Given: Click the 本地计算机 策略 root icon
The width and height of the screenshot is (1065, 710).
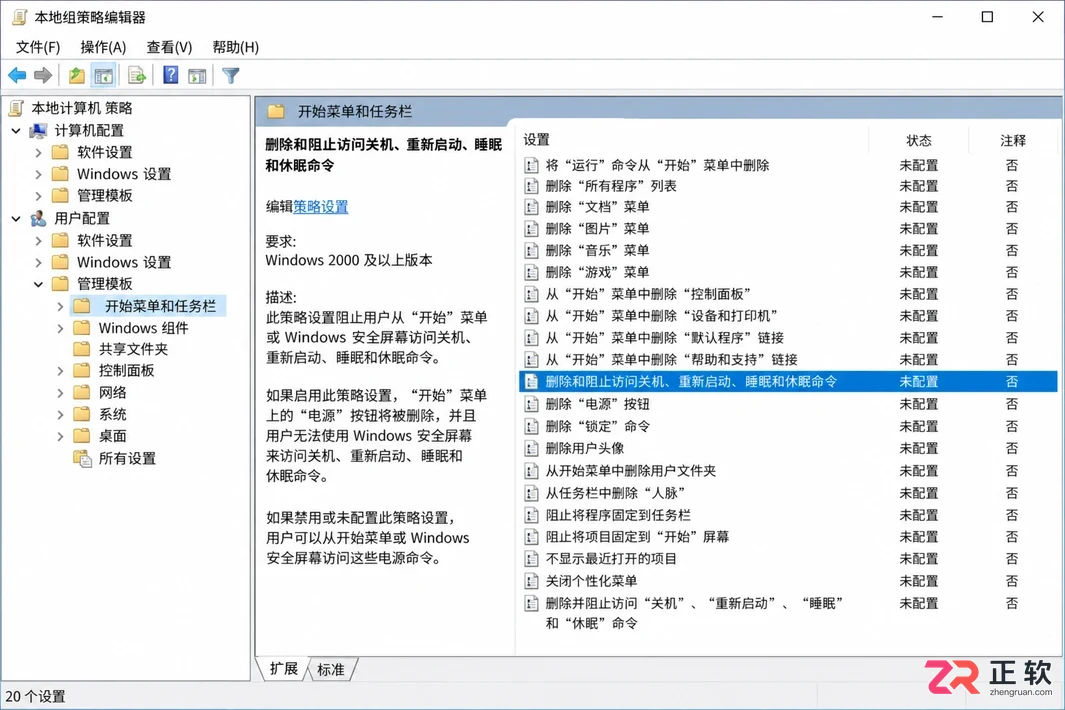Looking at the screenshot, I should coord(16,108).
